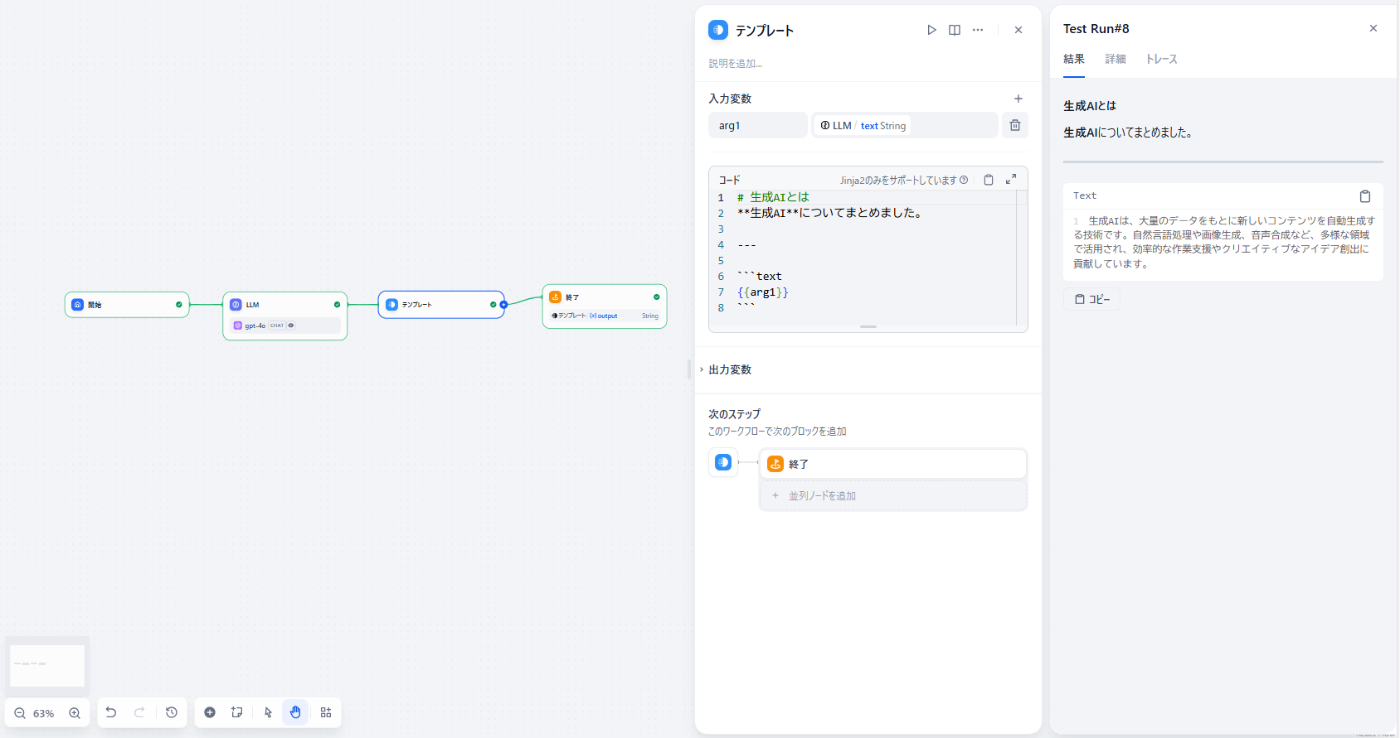This screenshot has width=1400, height=738.
Task: Click the panel divider handle
Action: click(x=689, y=369)
